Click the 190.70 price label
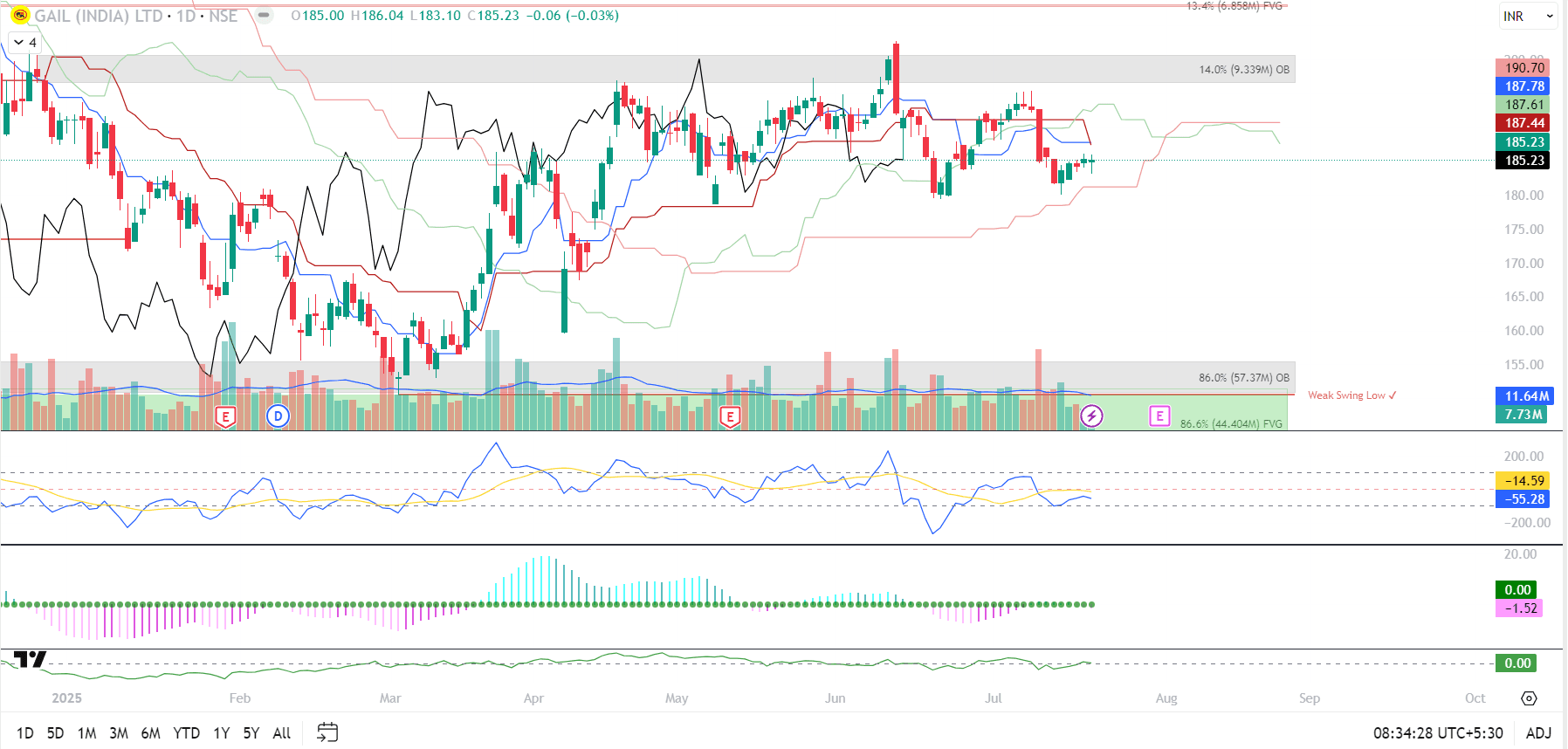This screenshot has width=1568, height=749. point(1523,67)
